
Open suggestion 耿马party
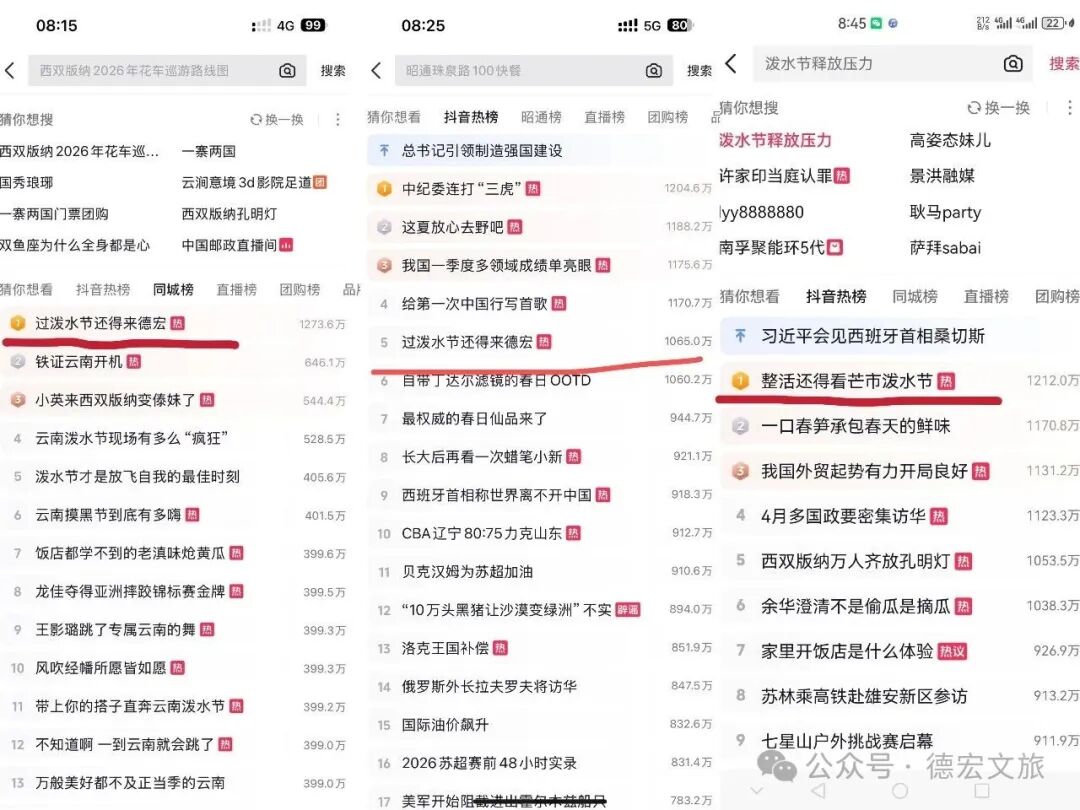[x=946, y=212]
